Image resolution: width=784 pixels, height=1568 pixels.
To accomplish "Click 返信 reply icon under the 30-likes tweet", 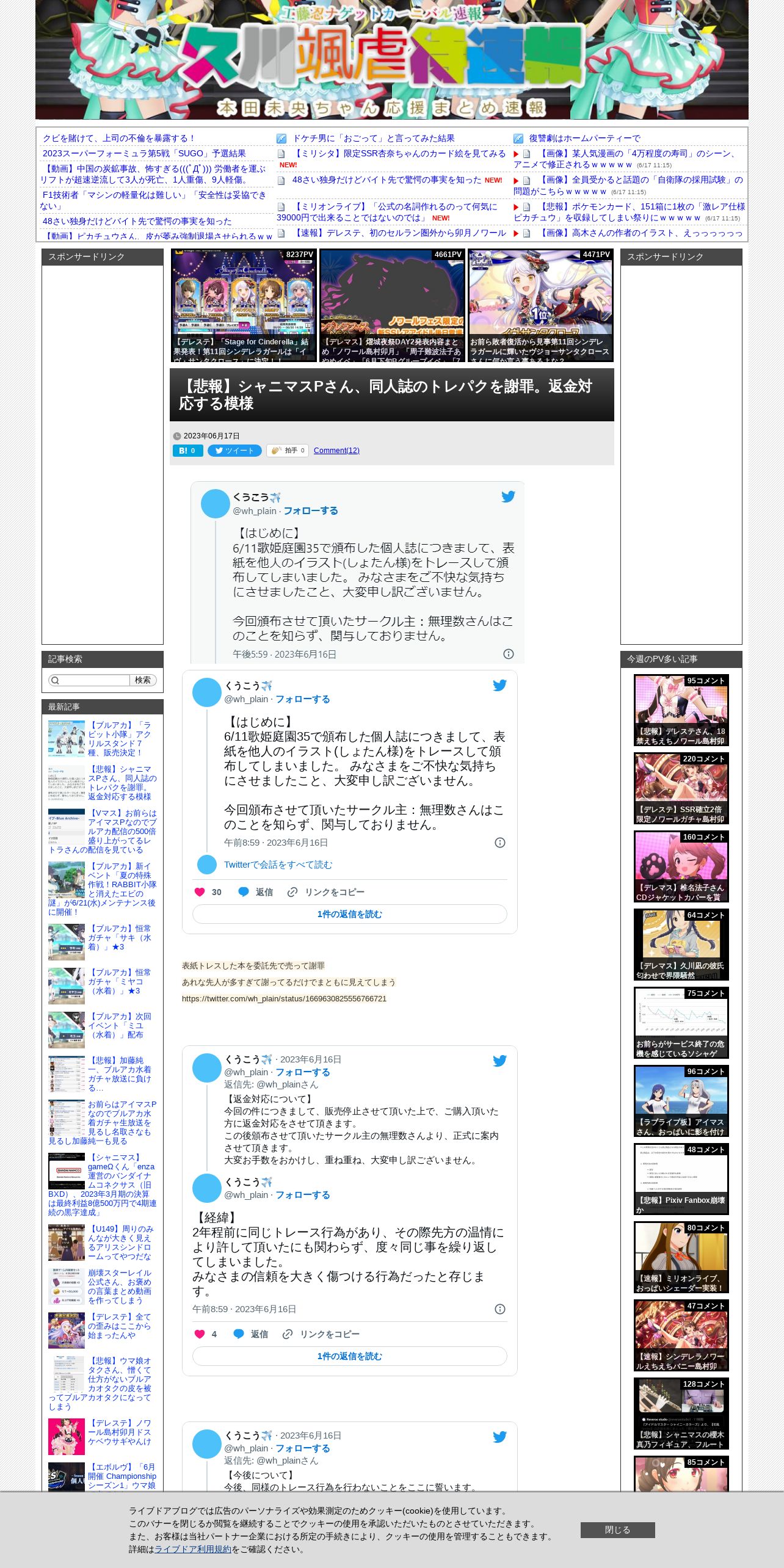I will [x=243, y=892].
